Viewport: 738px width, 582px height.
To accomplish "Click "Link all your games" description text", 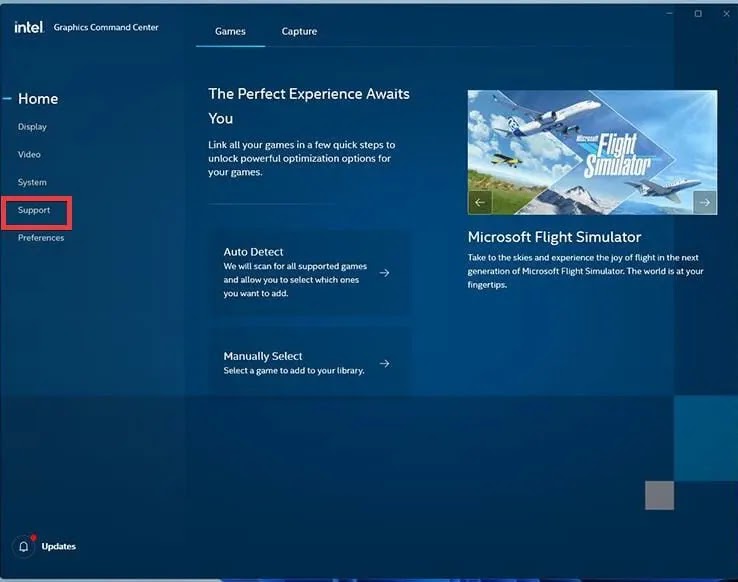I will [302, 159].
